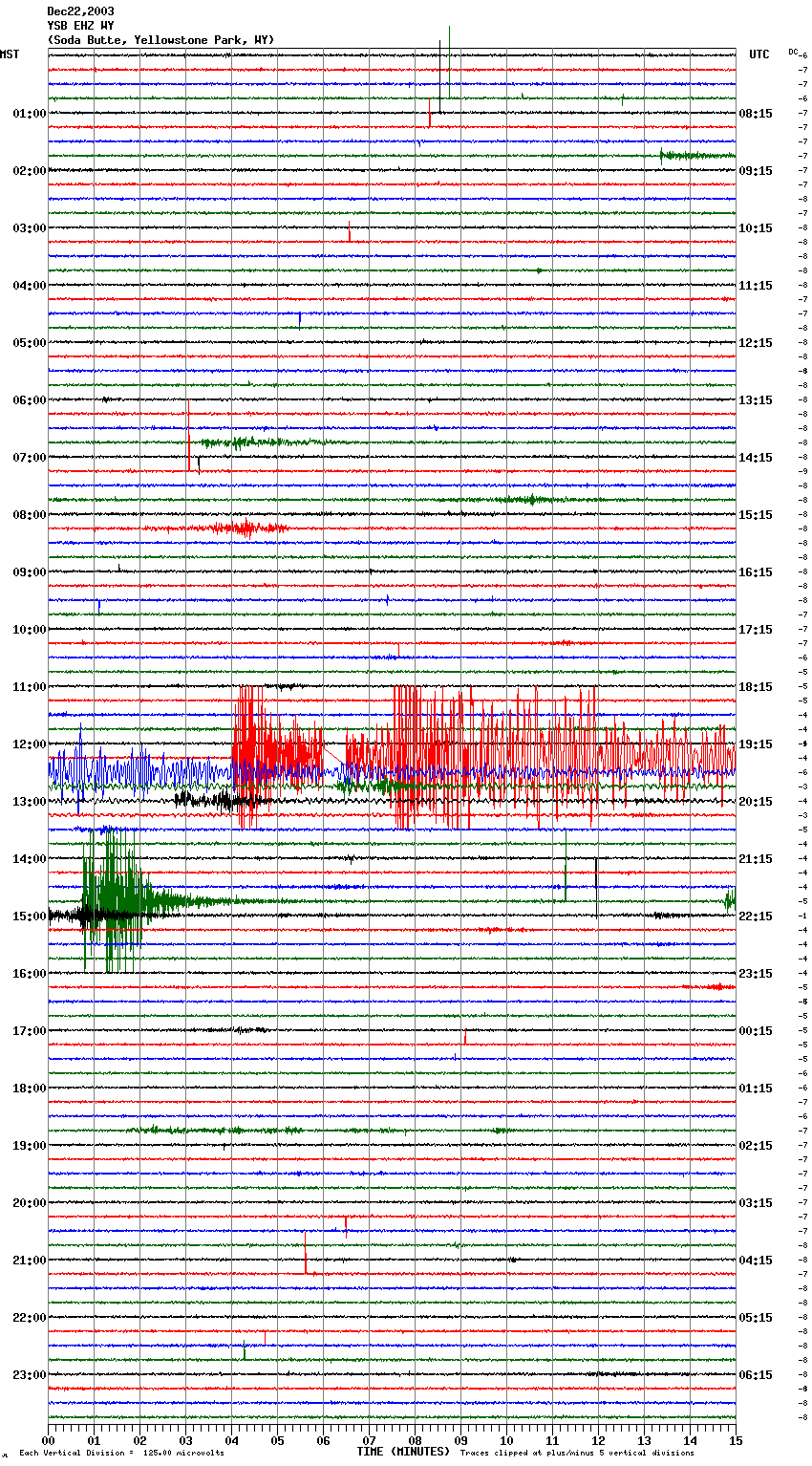Click the '15:00' MST time label

tap(30, 916)
